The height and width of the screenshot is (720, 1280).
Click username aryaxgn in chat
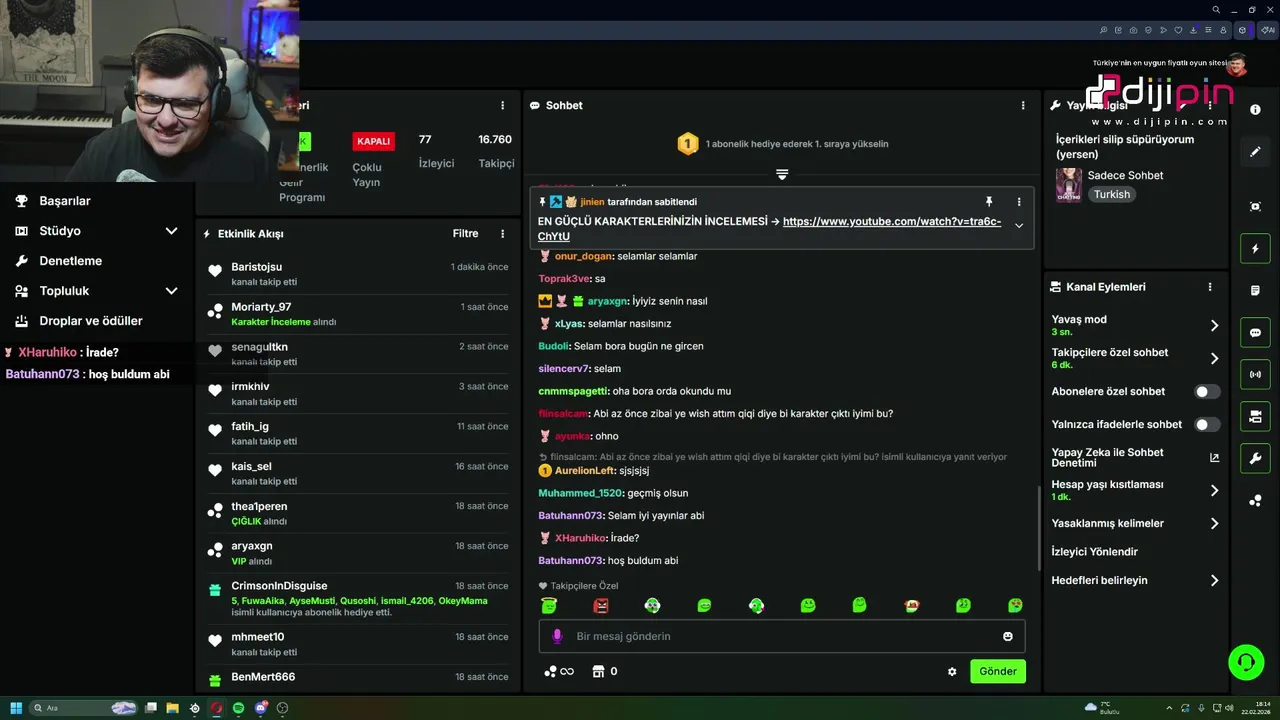coord(607,301)
